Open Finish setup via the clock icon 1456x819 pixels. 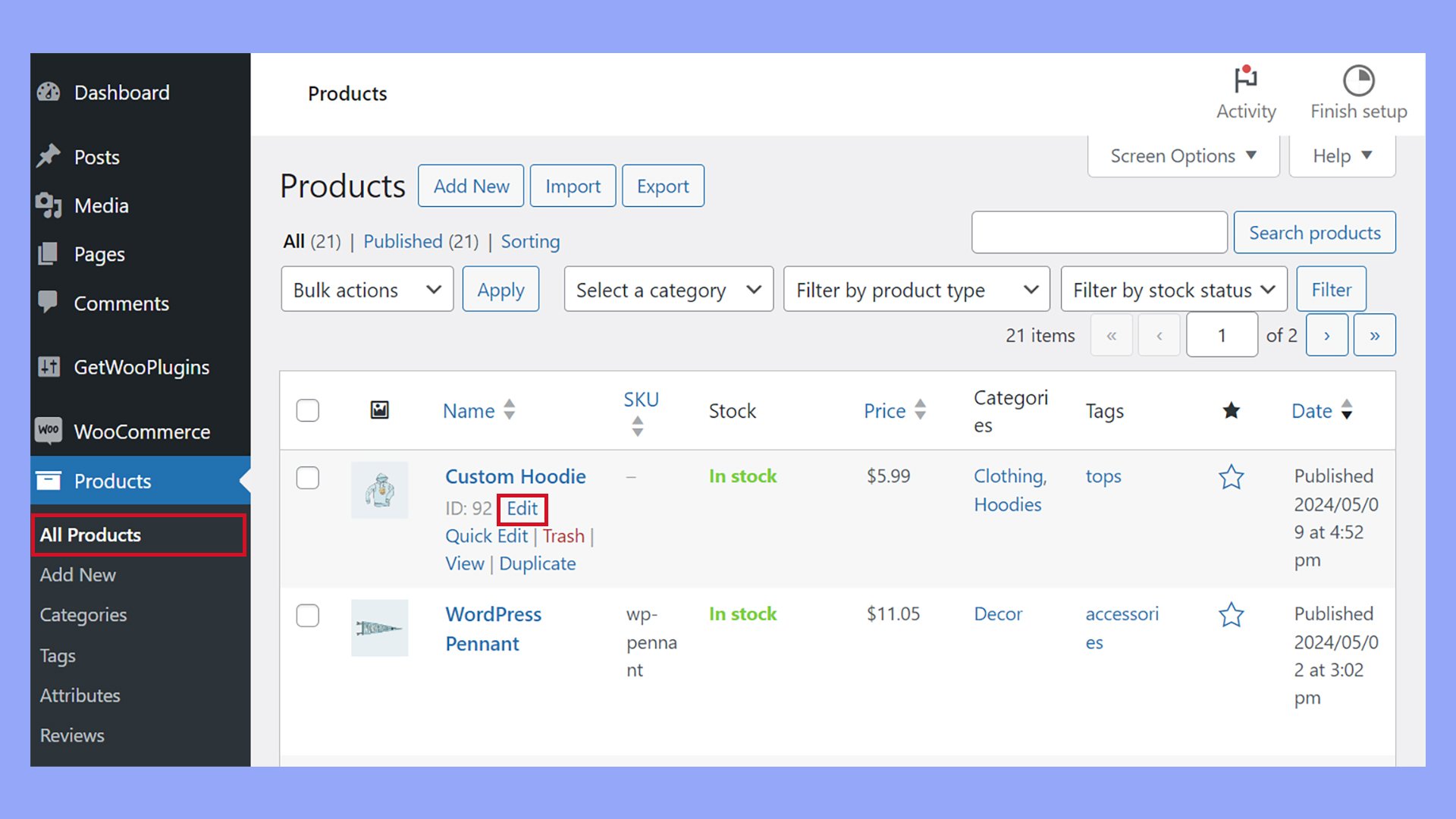pos(1358,78)
